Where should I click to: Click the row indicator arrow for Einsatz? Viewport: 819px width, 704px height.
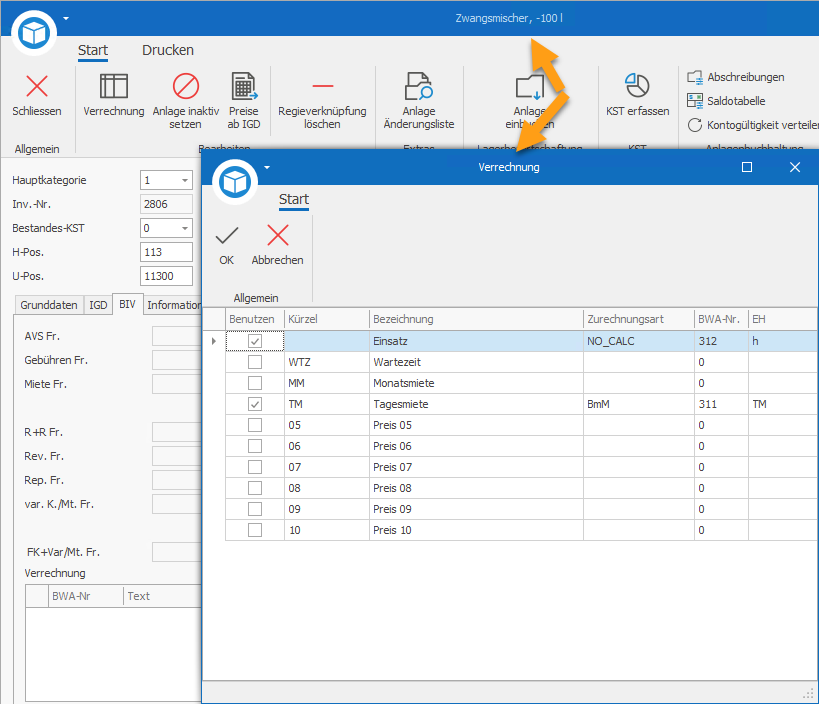tap(214, 341)
